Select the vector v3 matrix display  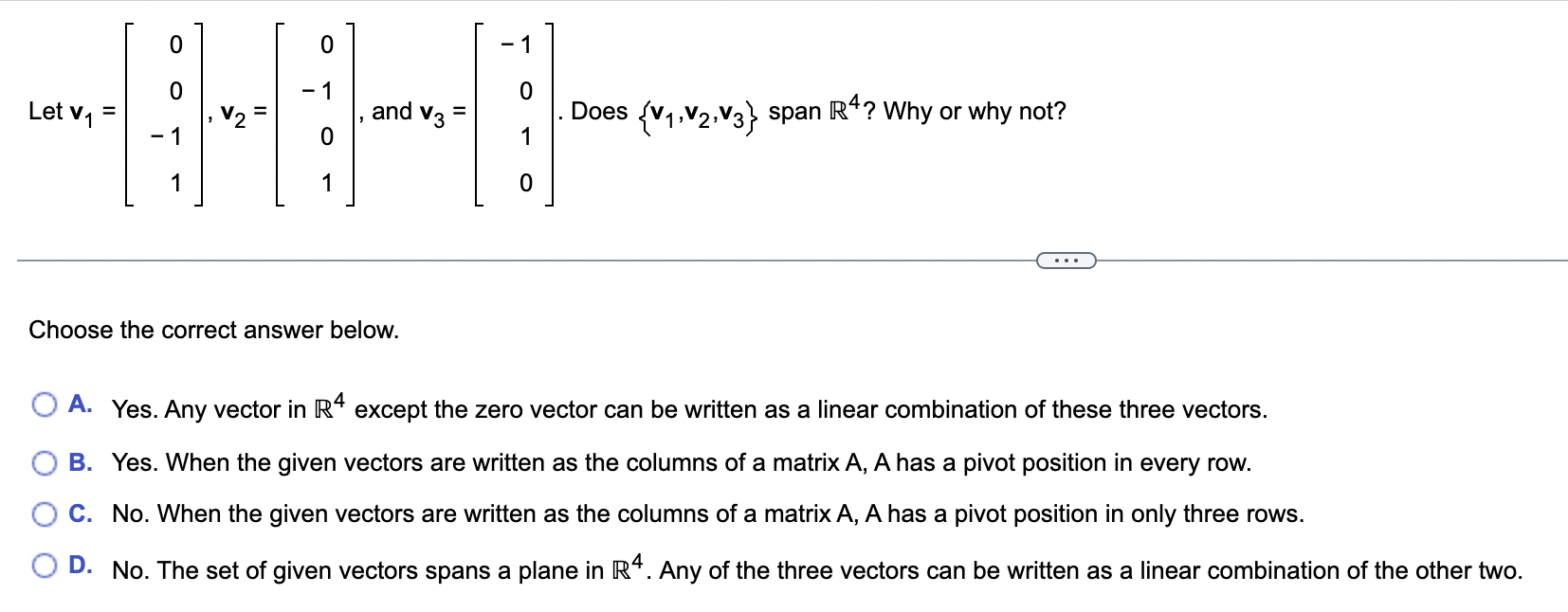tap(512, 114)
